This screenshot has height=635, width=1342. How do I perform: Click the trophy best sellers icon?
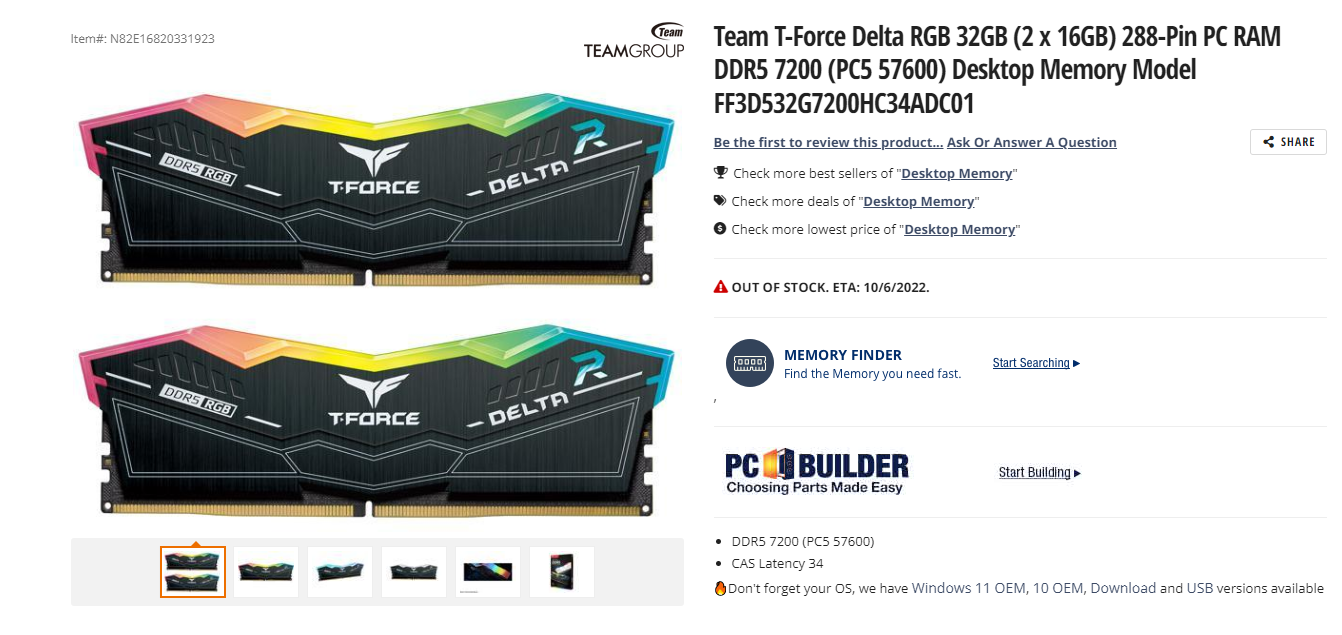pyautogui.click(x=721, y=173)
